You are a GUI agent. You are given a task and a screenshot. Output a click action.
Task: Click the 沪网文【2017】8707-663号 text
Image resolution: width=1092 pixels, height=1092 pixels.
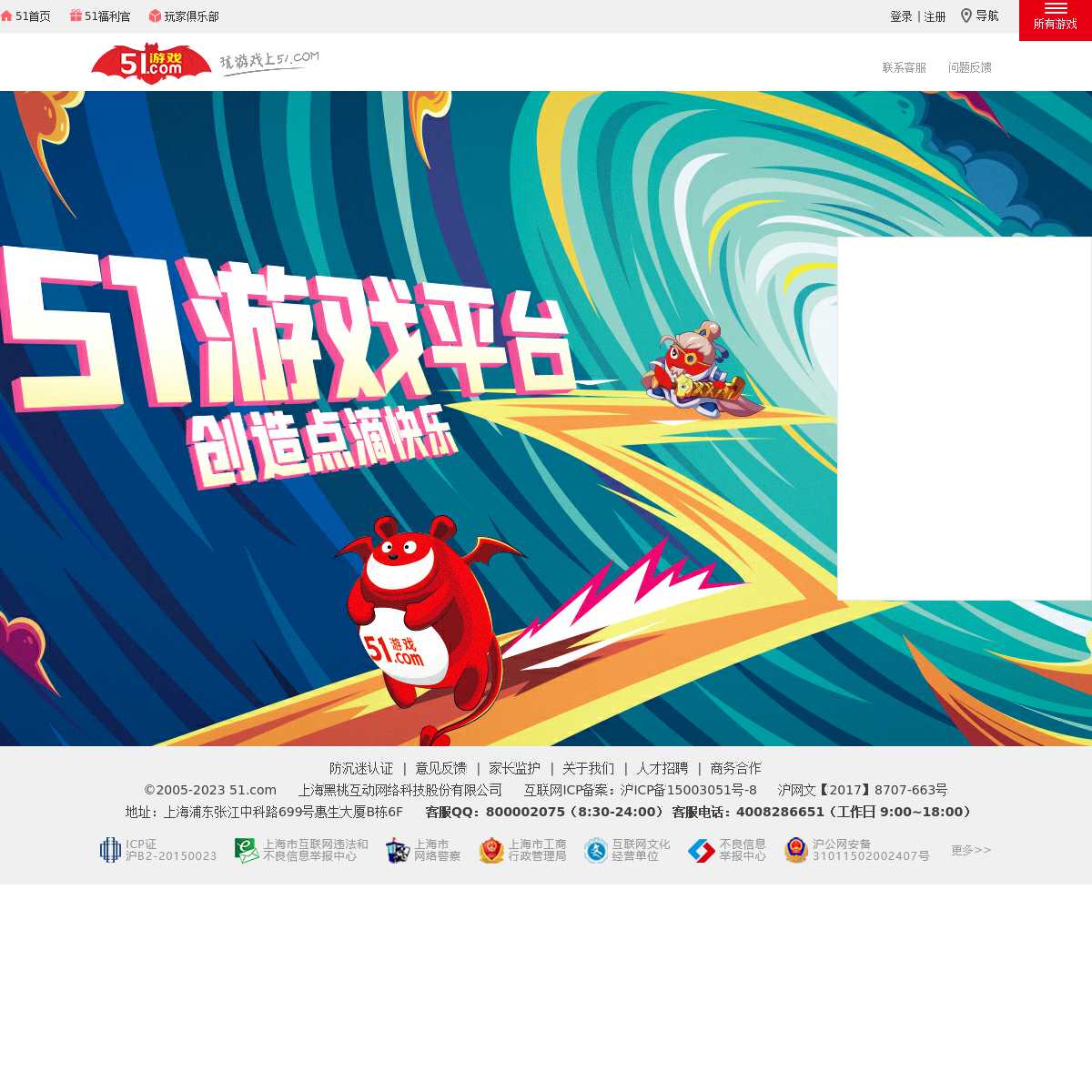(863, 790)
